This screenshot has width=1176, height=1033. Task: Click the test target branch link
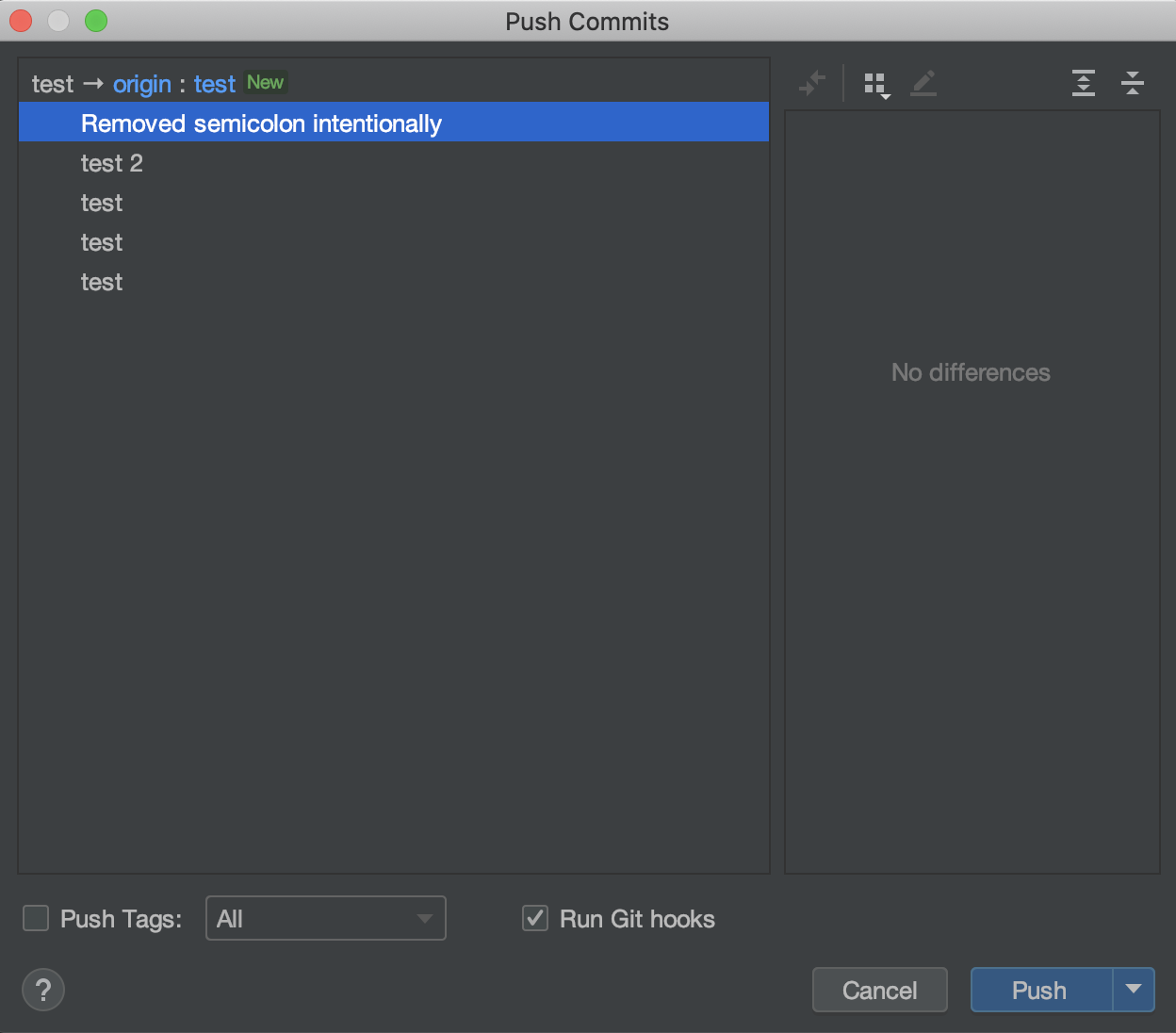214,84
